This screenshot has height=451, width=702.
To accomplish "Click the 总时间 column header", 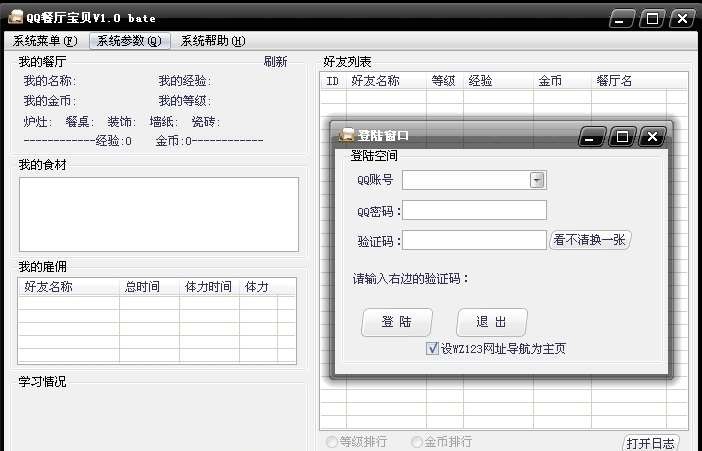I will [x=149, y=287].
